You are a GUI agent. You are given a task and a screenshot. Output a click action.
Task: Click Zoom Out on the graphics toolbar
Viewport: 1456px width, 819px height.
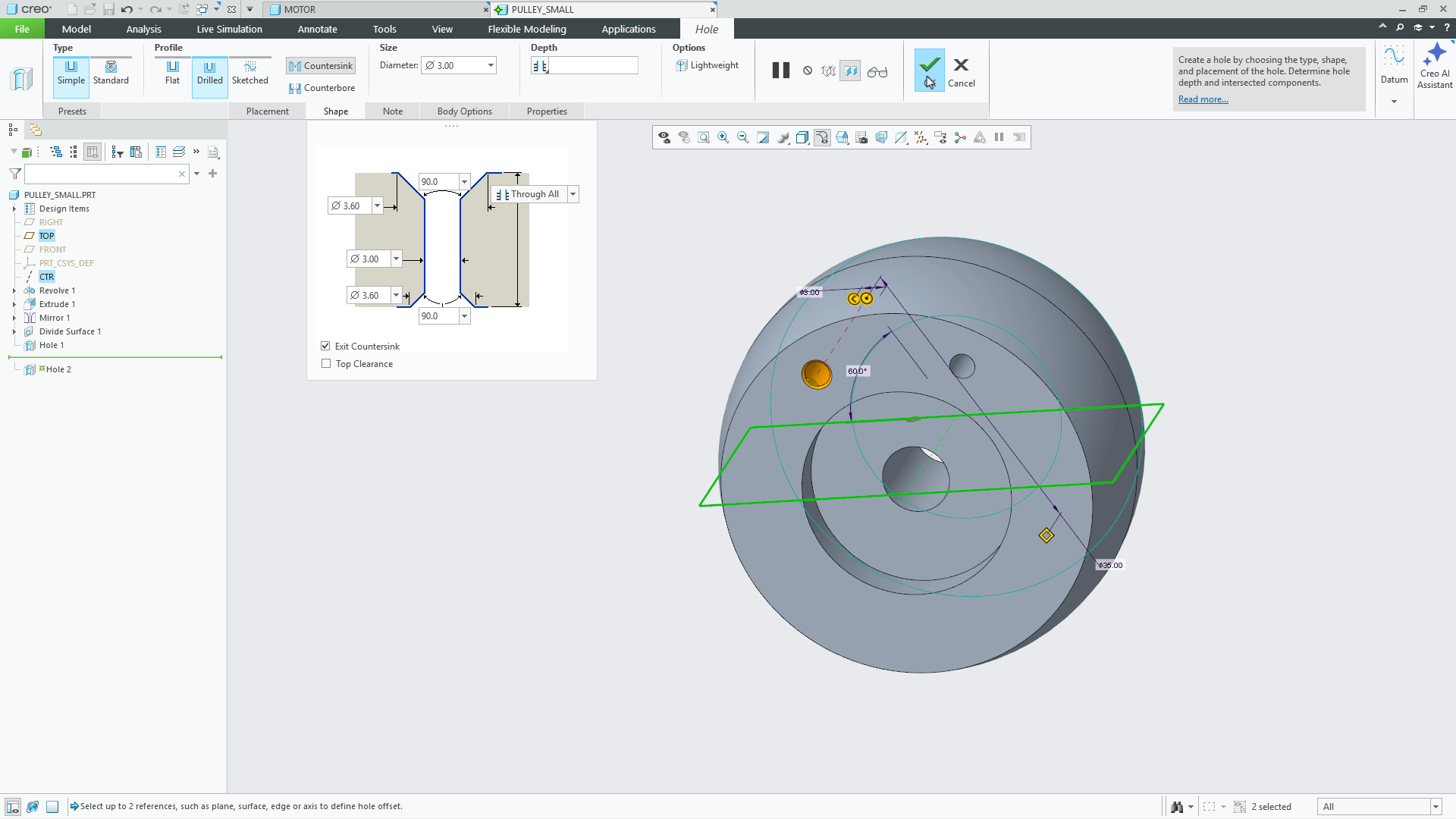pos(743,137)
